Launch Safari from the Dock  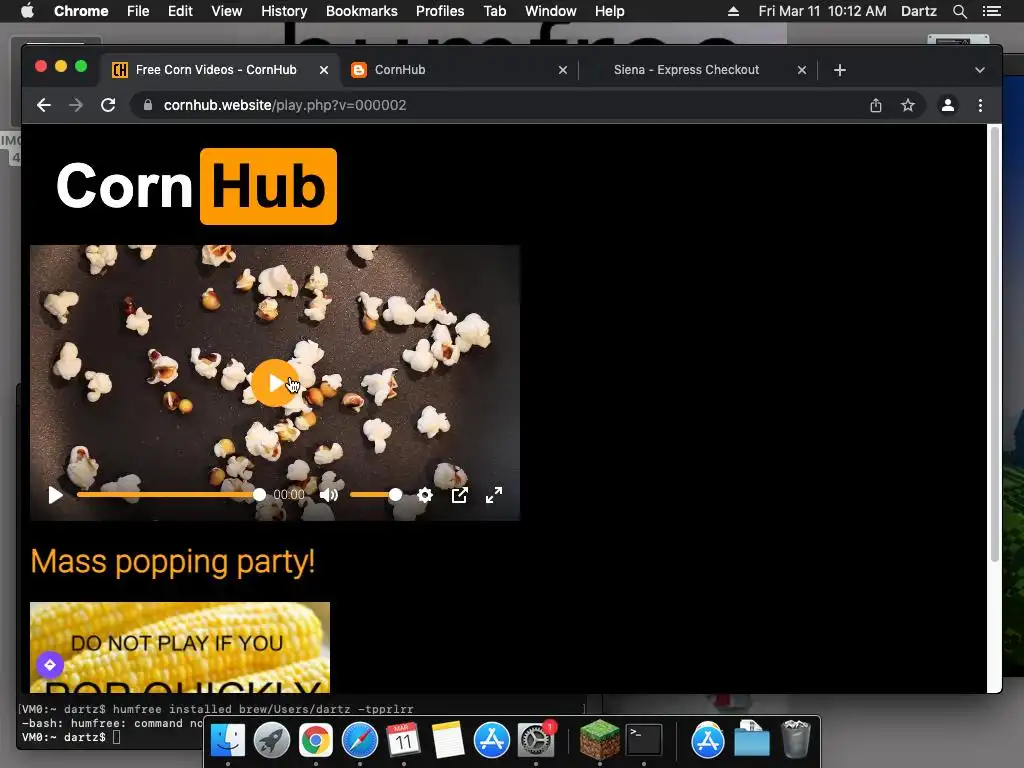360,741
